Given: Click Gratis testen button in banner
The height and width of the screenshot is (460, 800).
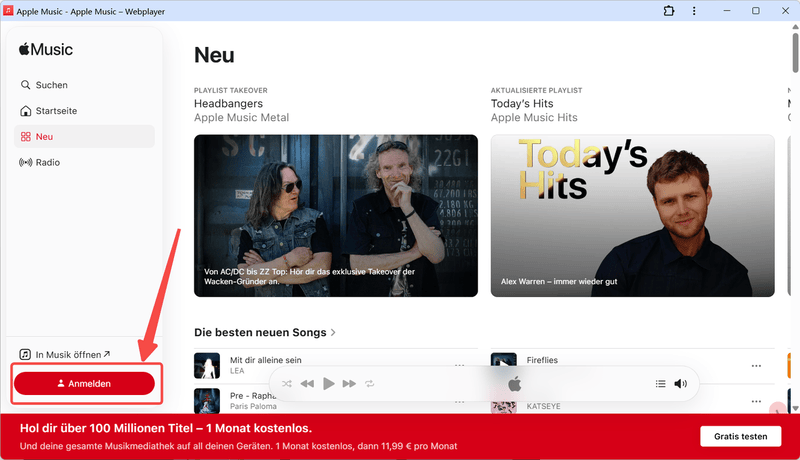Looking at the screenshot, I should click(740, 437).
